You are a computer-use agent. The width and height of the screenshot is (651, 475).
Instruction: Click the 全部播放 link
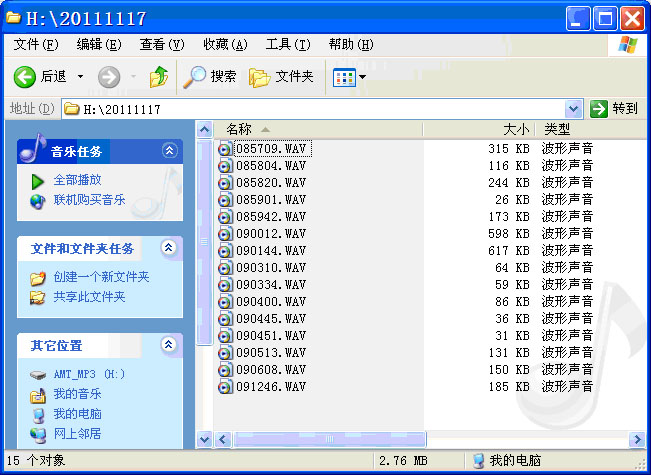pyautogui.click(x=77, y=180)
